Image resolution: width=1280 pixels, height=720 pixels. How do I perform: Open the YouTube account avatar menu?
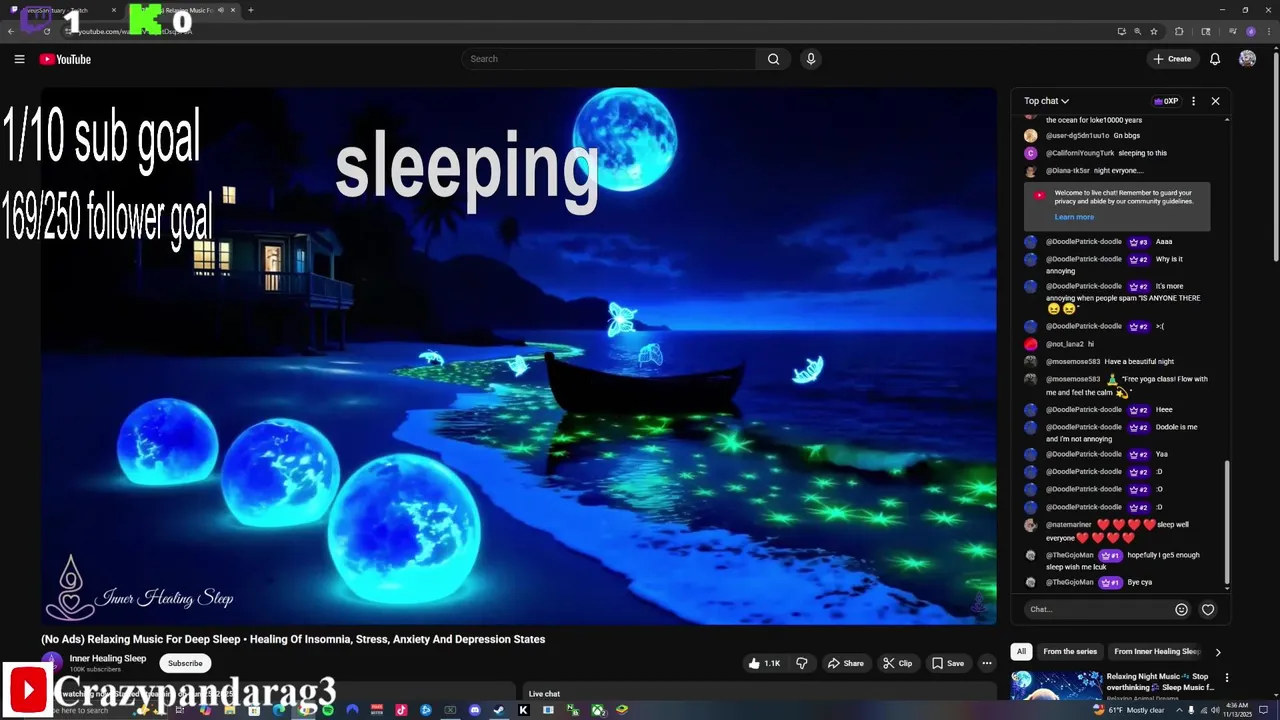click(x=1247, y=59)
